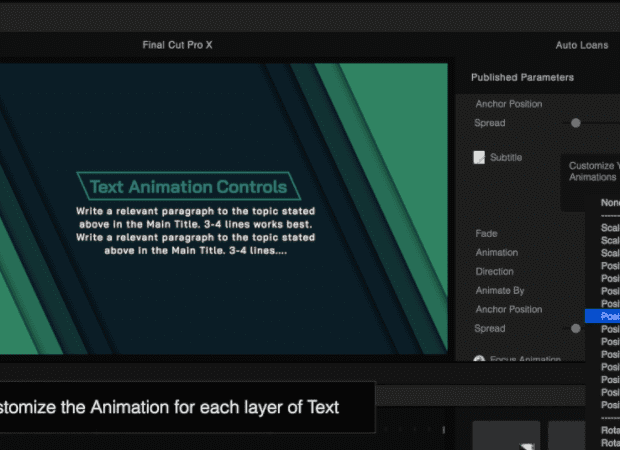
Task: Click Spread slider handle below Animate By
Action: [576, 328]
